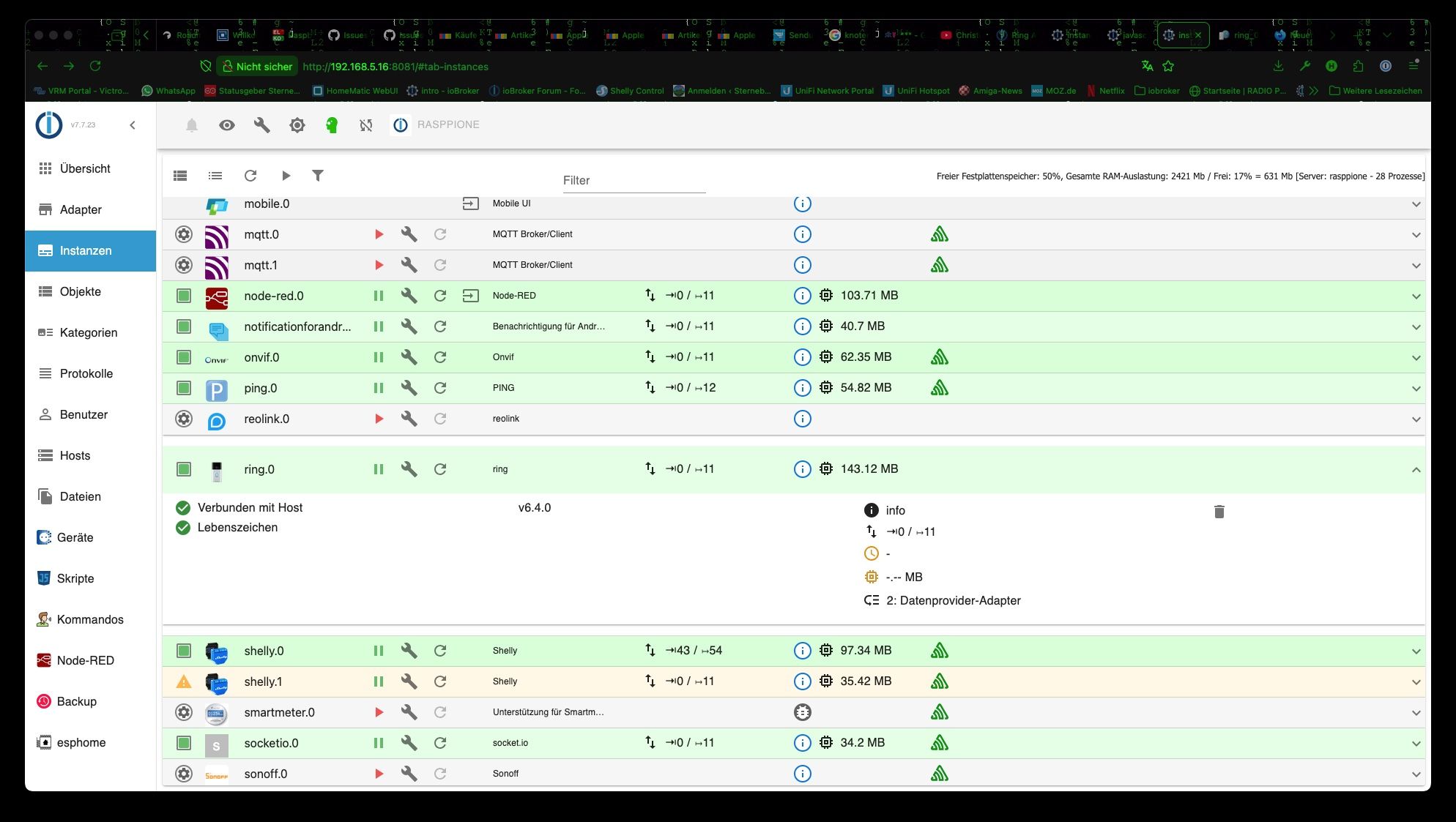This screenshot has width=1456, height=822.
Task: Open ring.0 wrench configuration icon
Action: [x=409, y=469]
